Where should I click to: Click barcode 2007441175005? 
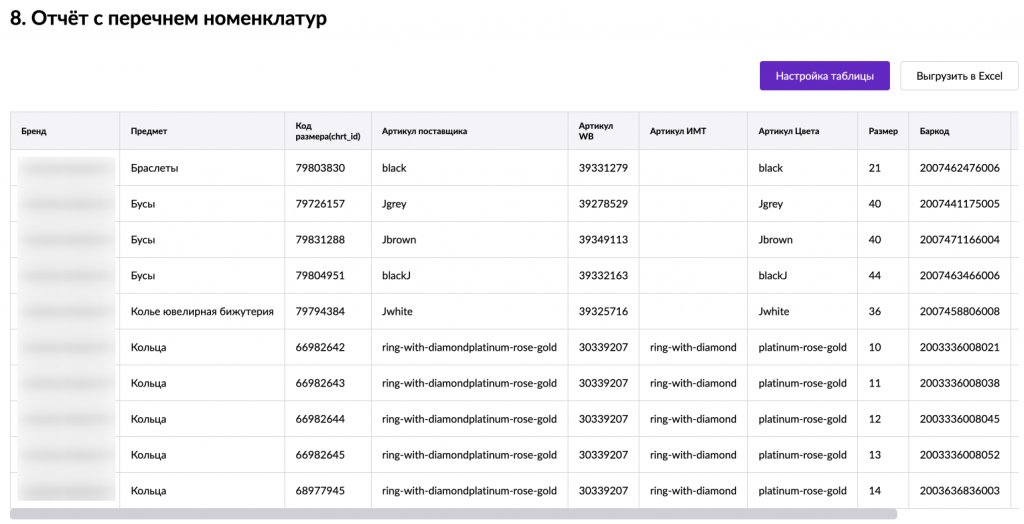pyautogui.click(x=959, y=204)
